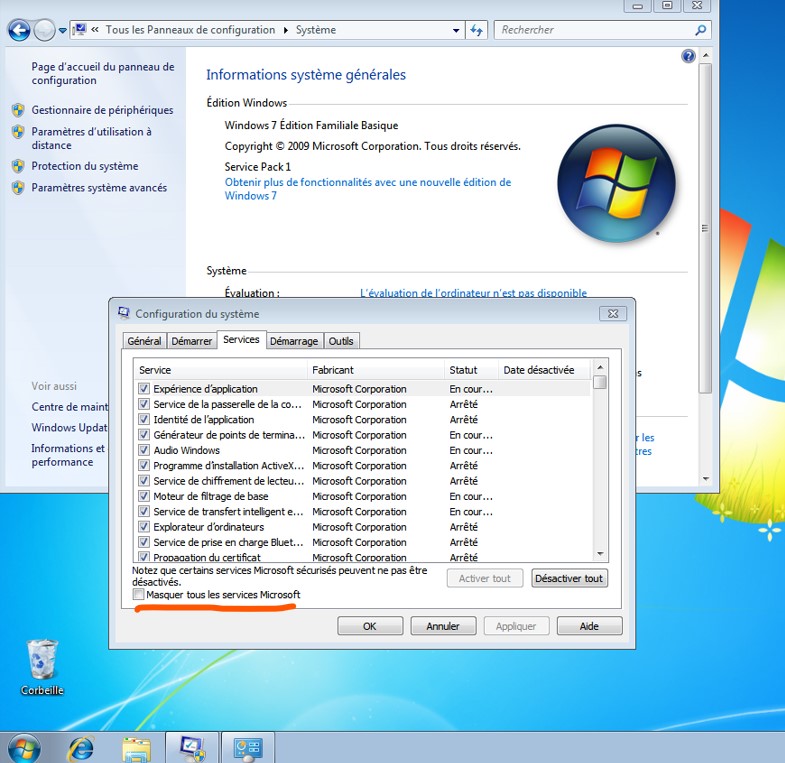Click down arrow of Système window scrollbar
The width and height of the screenshot is (785, 763).
(705, 479)
